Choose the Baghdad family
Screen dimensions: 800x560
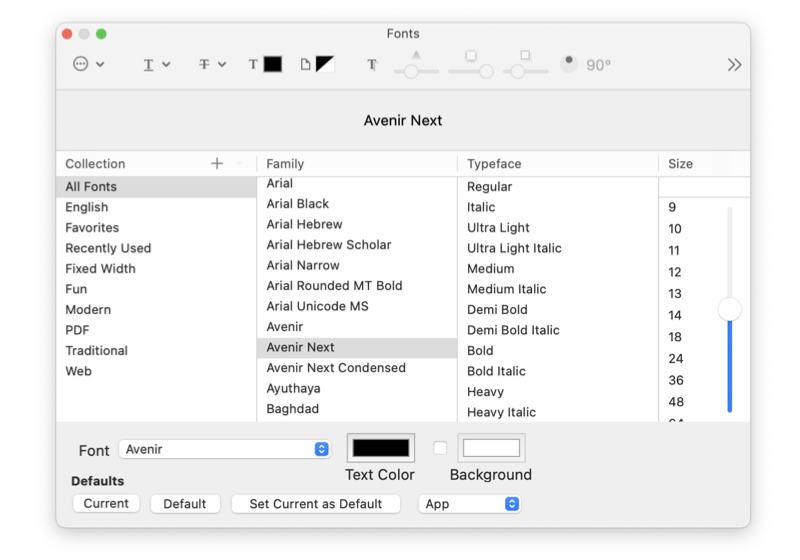[357, 409]
